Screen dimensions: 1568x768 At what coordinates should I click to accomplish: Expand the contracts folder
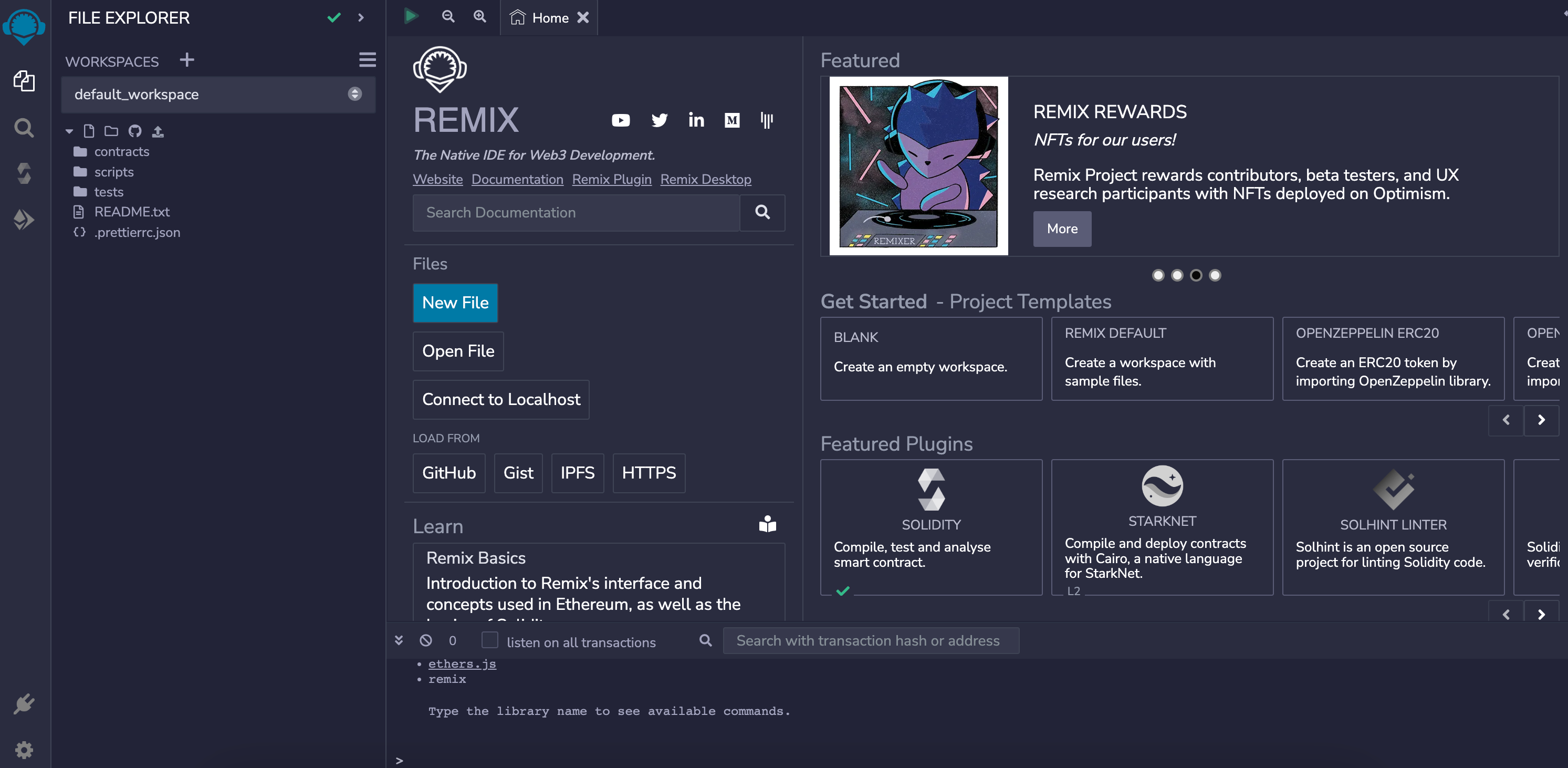tap(122, 151)
